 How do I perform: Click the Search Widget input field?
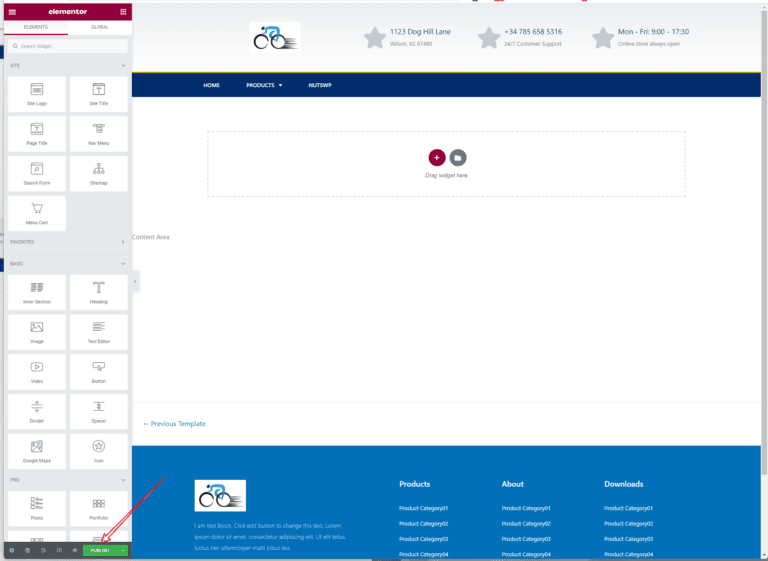click(x=68, y=46)
